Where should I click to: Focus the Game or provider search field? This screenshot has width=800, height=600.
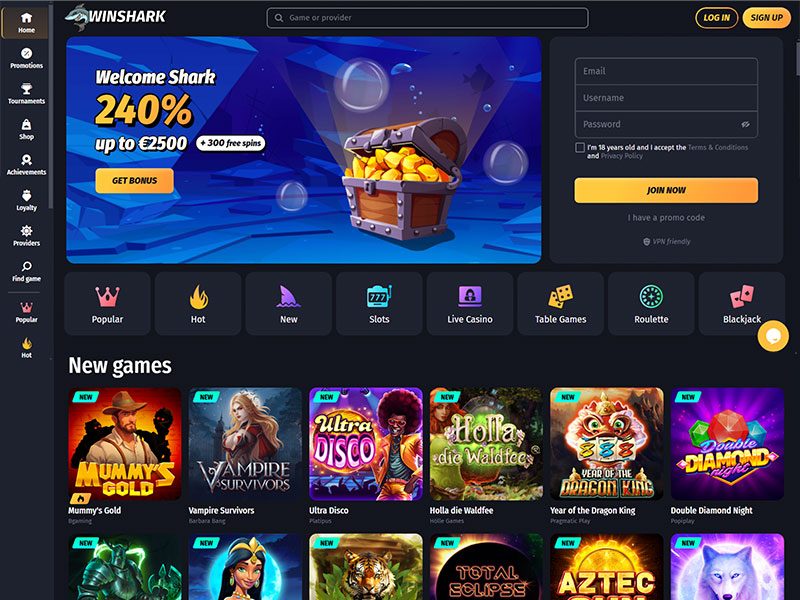[427, 18]
